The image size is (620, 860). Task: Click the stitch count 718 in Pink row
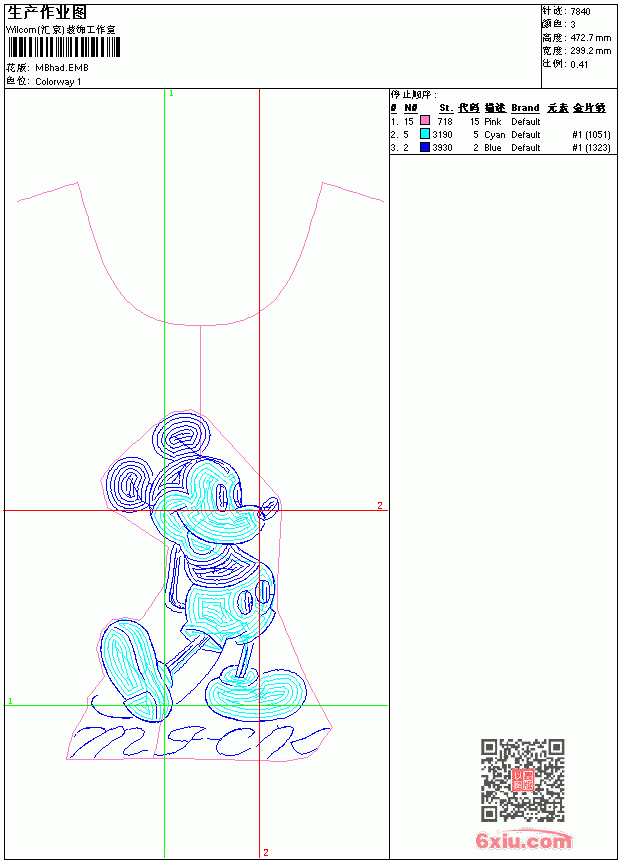point(445,121)
